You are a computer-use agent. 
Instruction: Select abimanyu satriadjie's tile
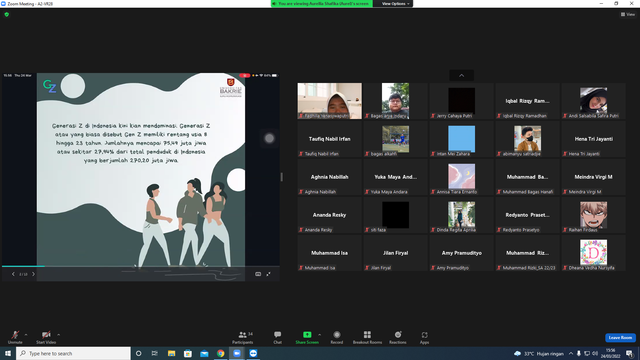point(527,139)
